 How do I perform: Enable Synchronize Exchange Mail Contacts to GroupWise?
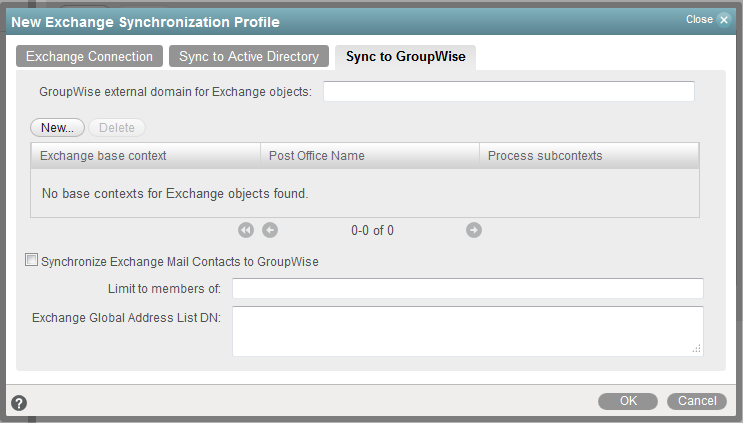[30, 261]
